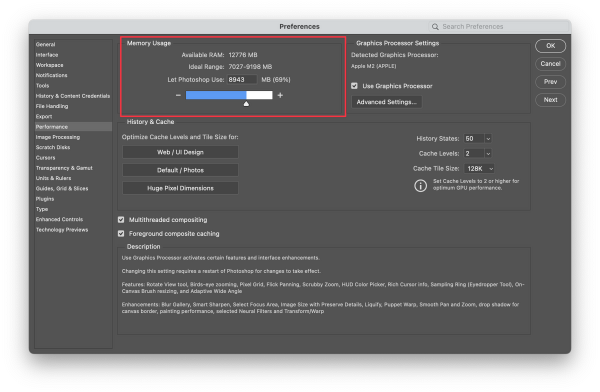Choose Default / Photos cache preset
Screen dimensions: 600x392
(x=180, y=170)
